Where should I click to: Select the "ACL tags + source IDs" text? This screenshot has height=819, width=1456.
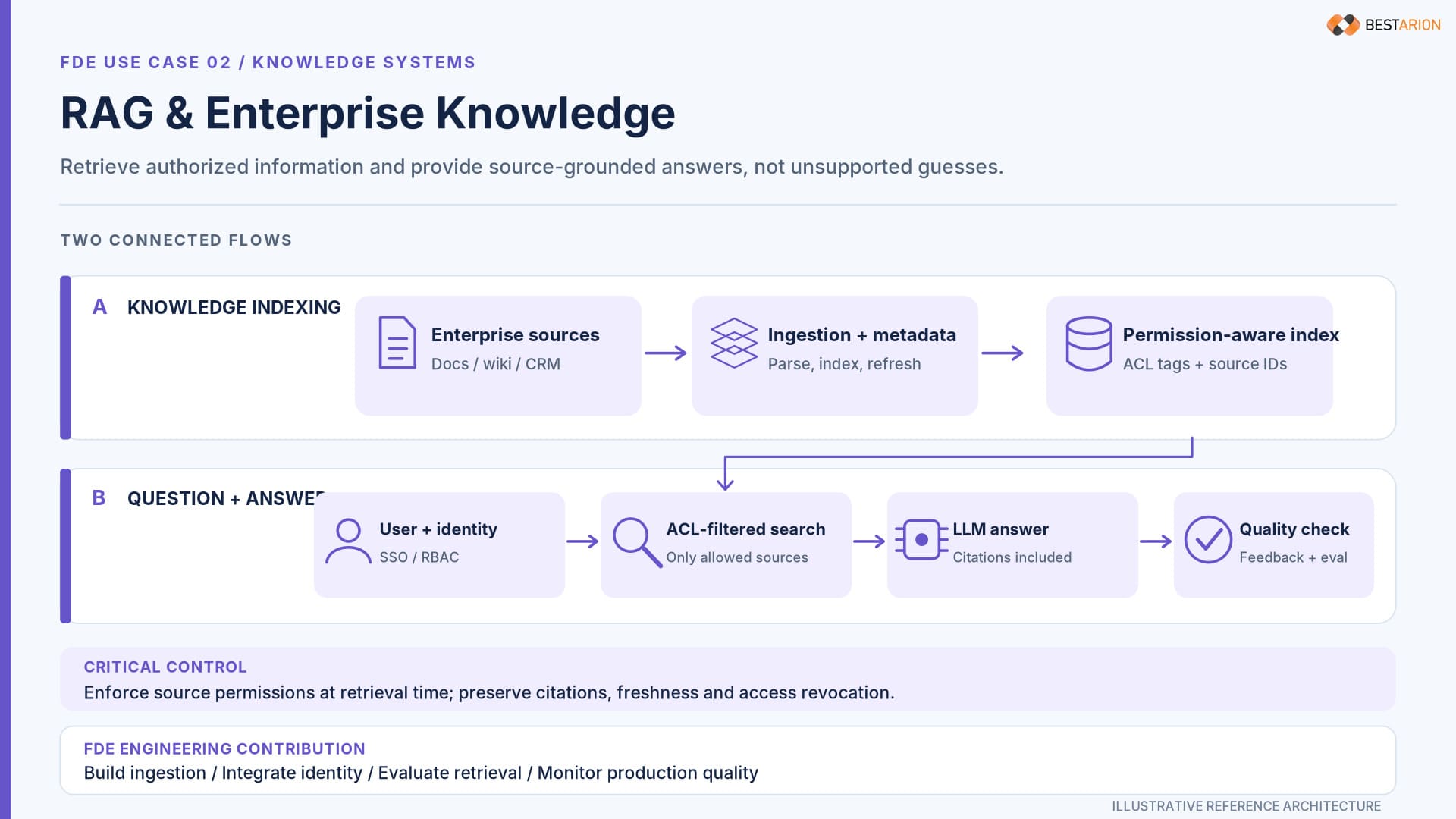pos(1204,364)
